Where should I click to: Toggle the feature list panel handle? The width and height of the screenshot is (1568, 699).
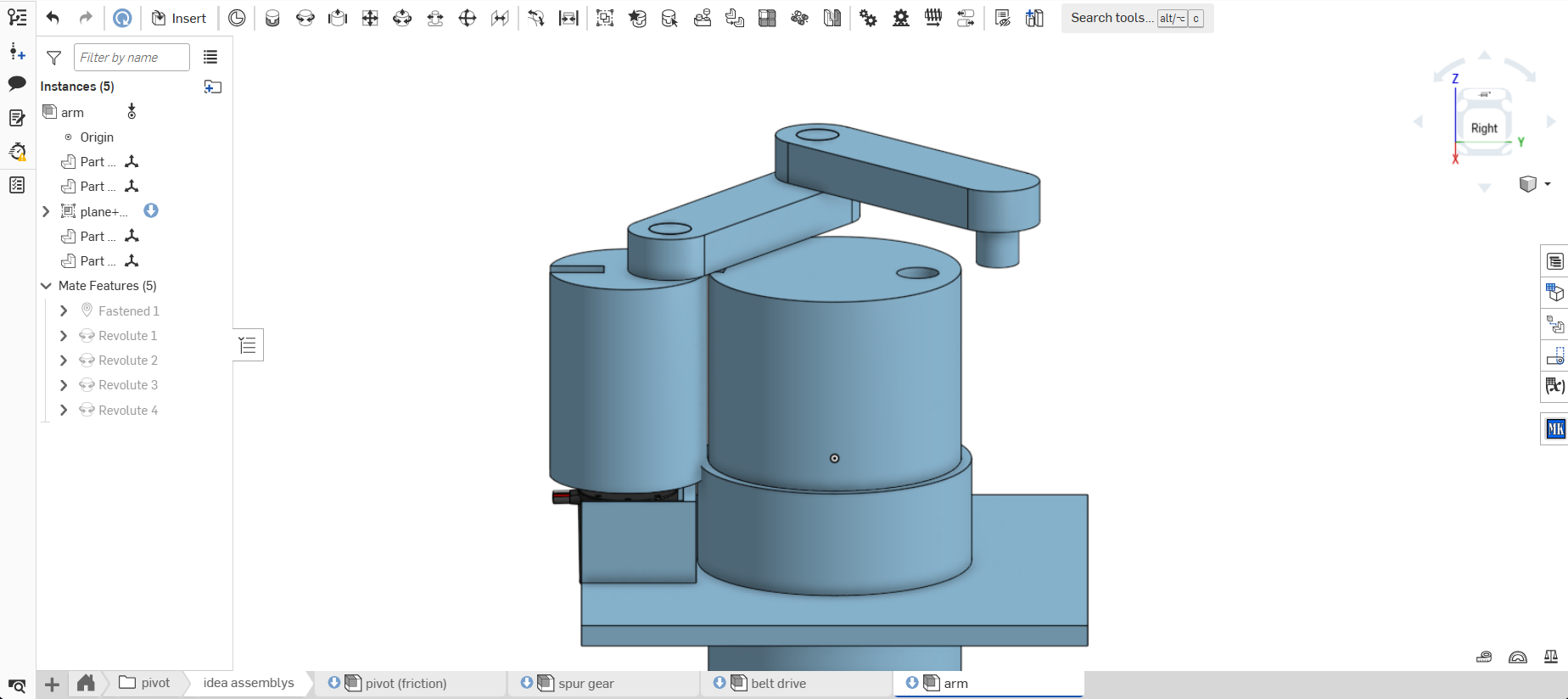[248, 345]
